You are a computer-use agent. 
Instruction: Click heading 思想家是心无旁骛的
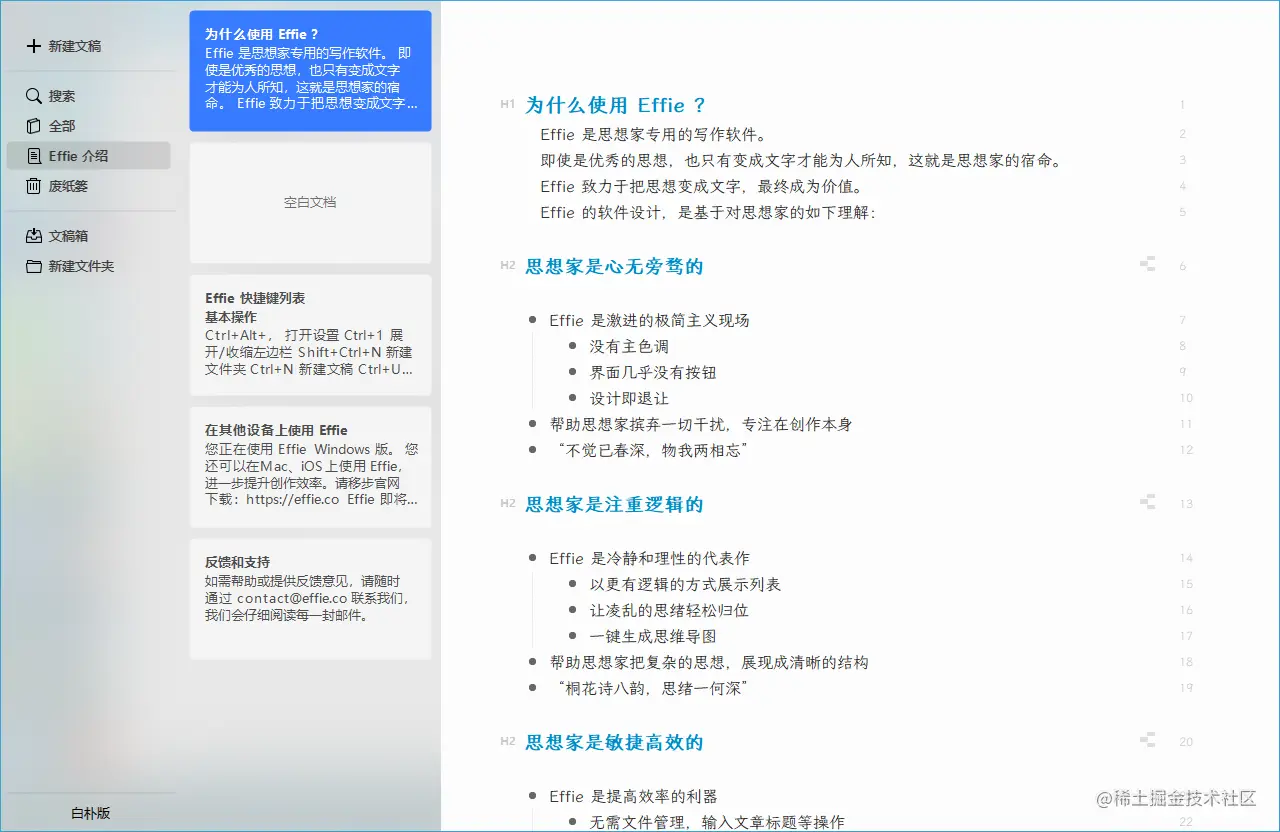click(x=615, y=266)
